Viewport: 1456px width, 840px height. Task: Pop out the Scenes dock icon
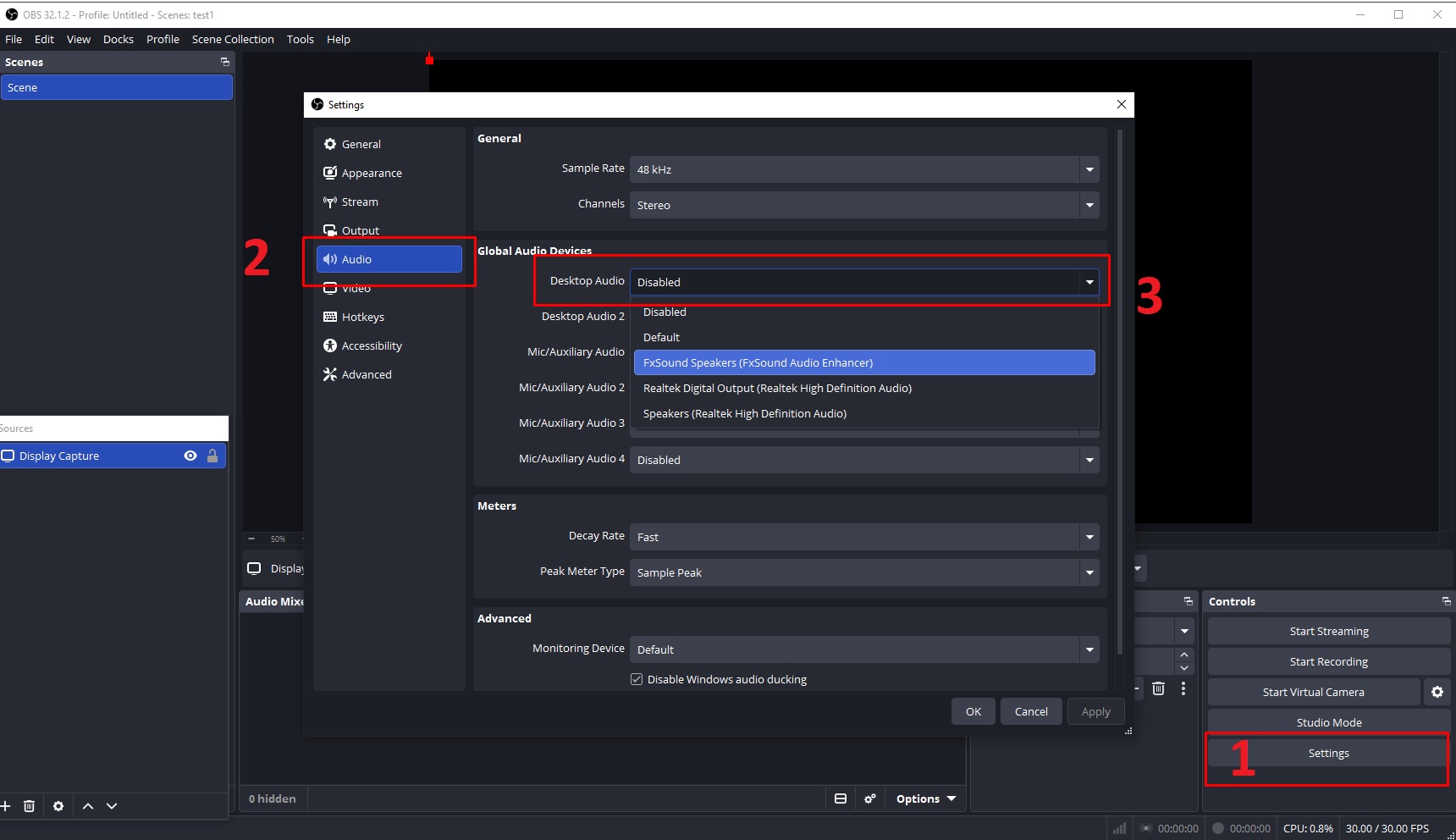(x=224, y=62)
